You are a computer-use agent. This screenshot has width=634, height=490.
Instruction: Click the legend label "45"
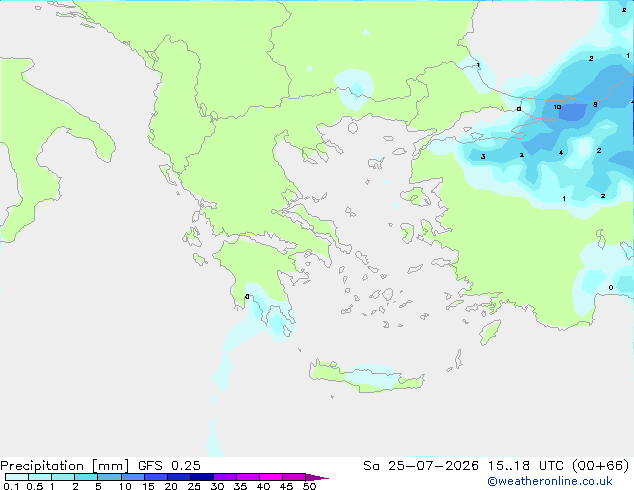[x=286, y=486]
